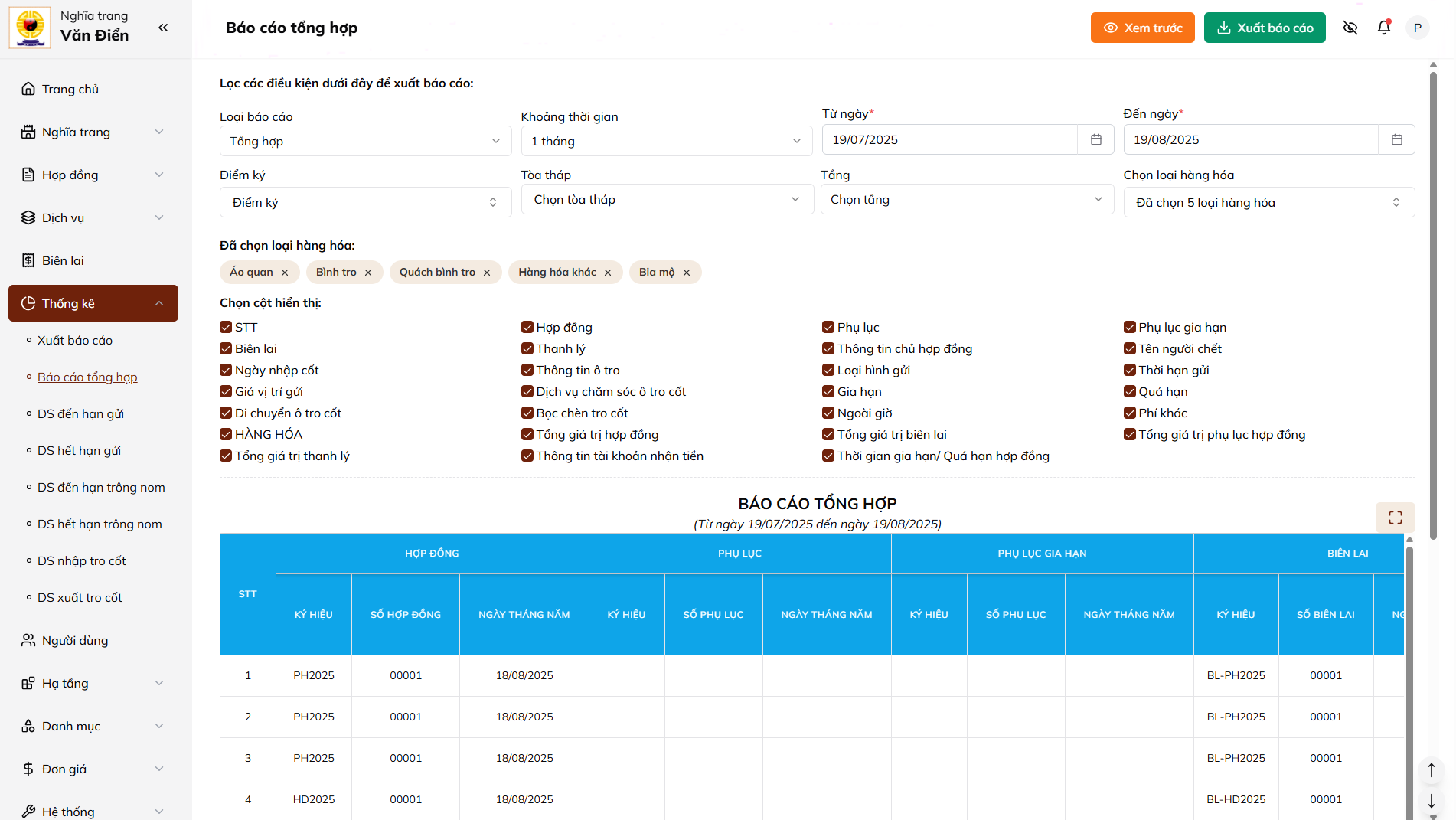Image resolution: width=1456 pixels, height=820 pixels.
Task: Open calendar picker for Từ ngày
Action: [x=1095, y=139]
